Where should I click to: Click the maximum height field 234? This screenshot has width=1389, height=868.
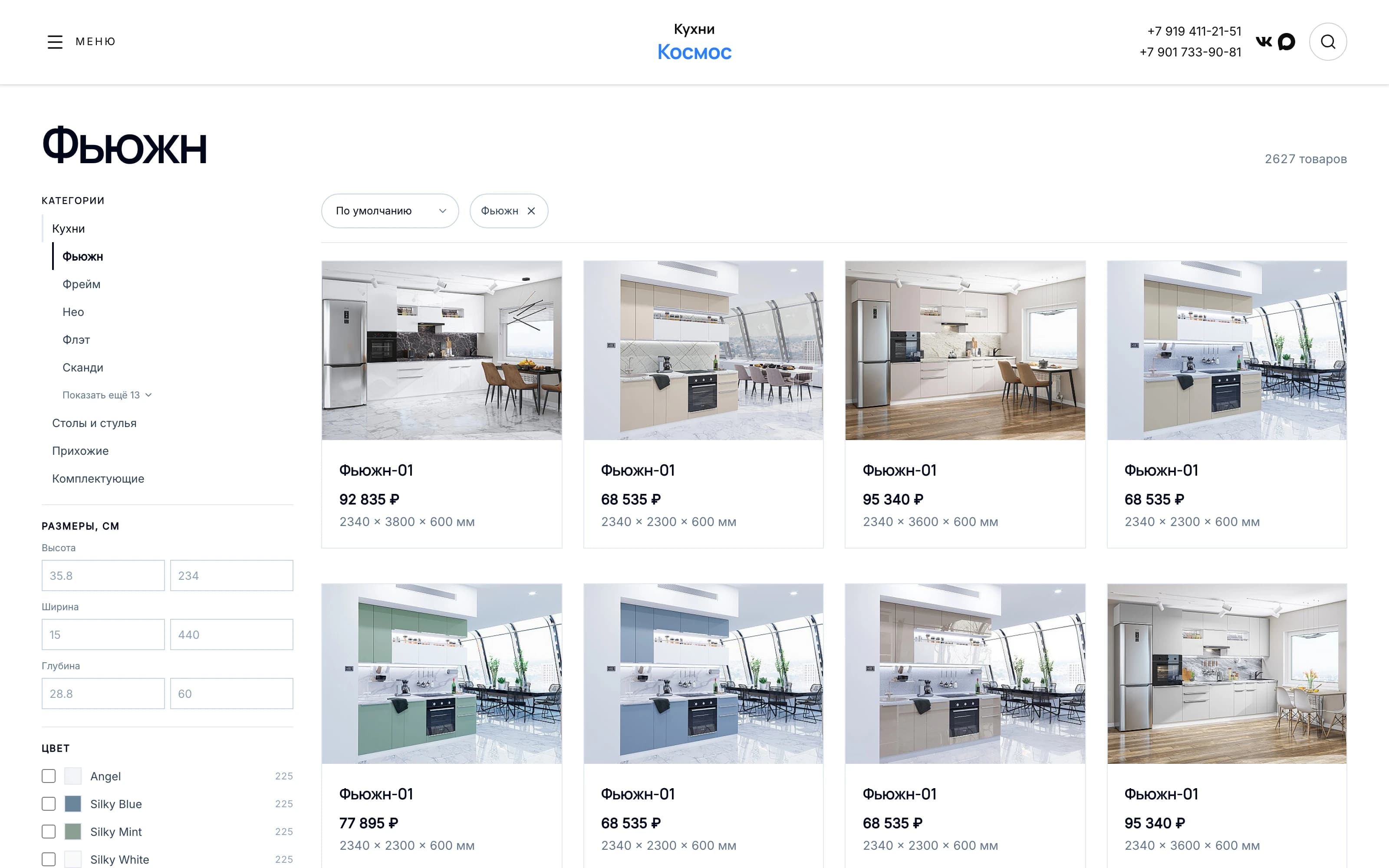[x=232, y=575]
